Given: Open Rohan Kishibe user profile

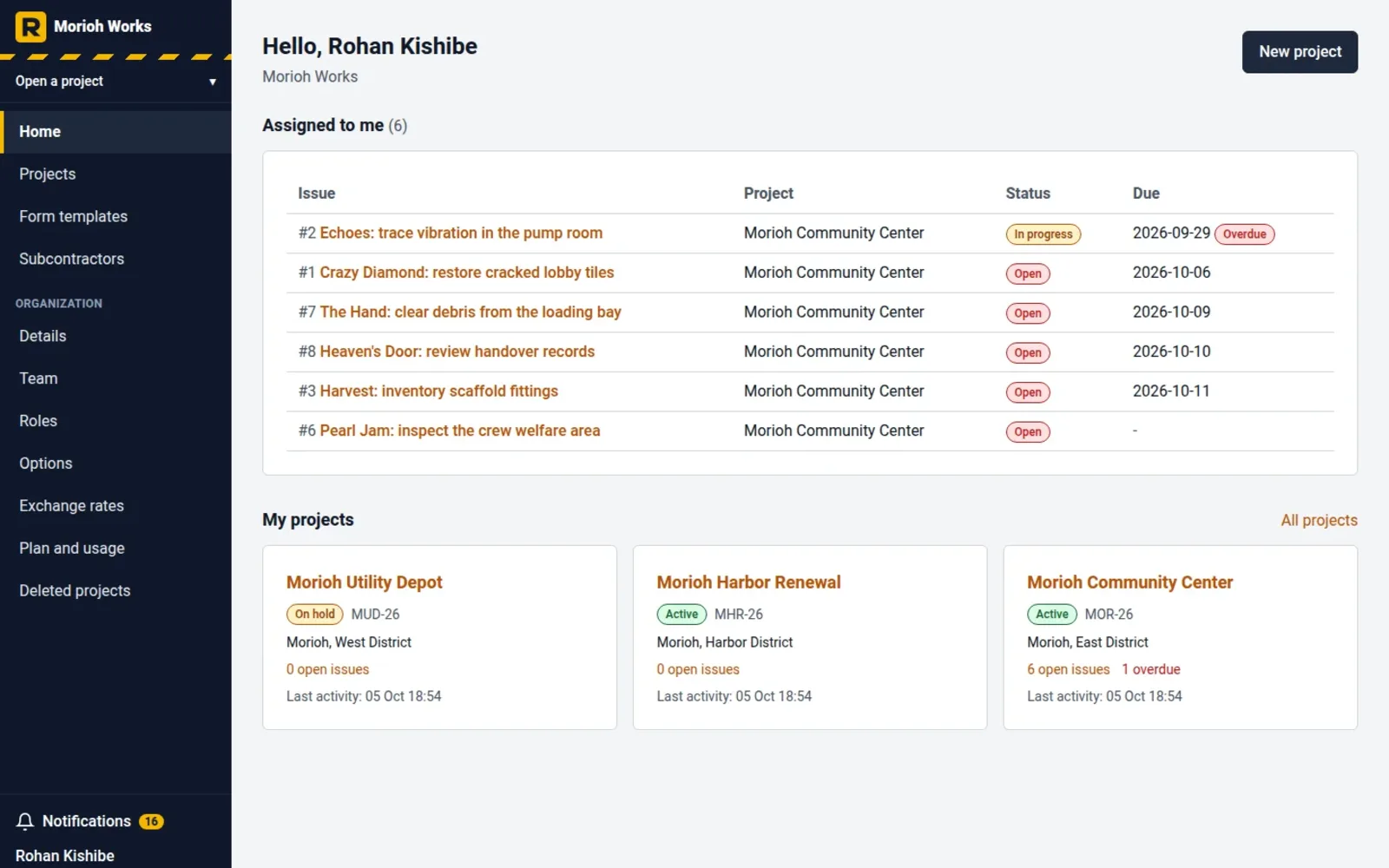Looking at the screenshot, I should coord(65,856).
